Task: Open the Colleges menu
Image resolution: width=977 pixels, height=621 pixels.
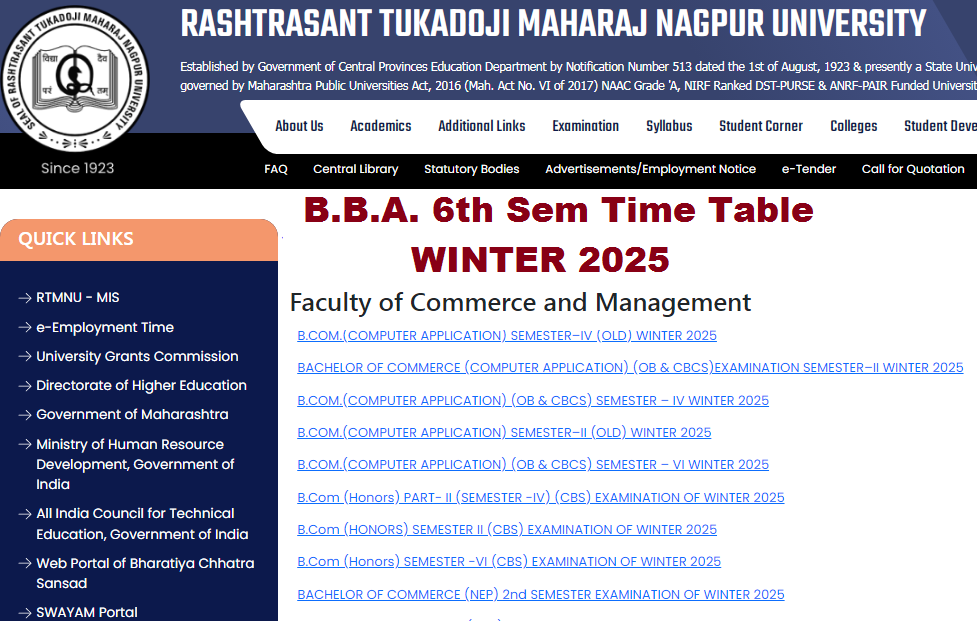Action: (853, 126)
